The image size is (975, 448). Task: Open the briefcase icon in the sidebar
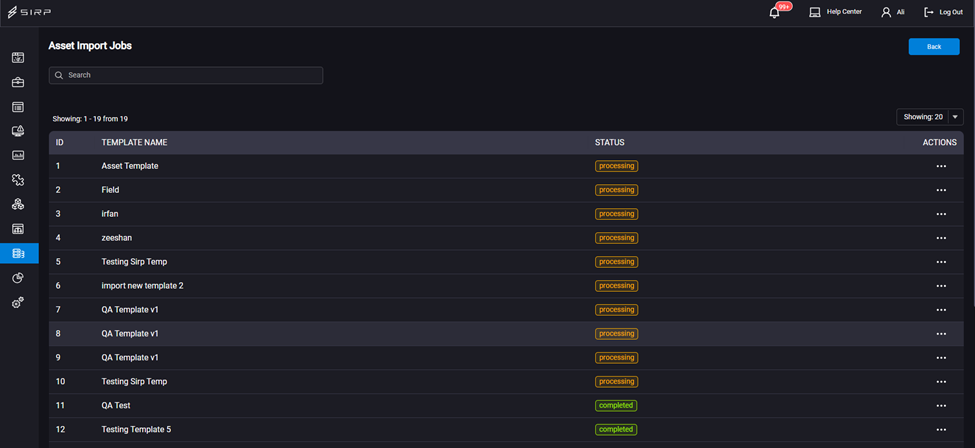(x=18, y=83)
